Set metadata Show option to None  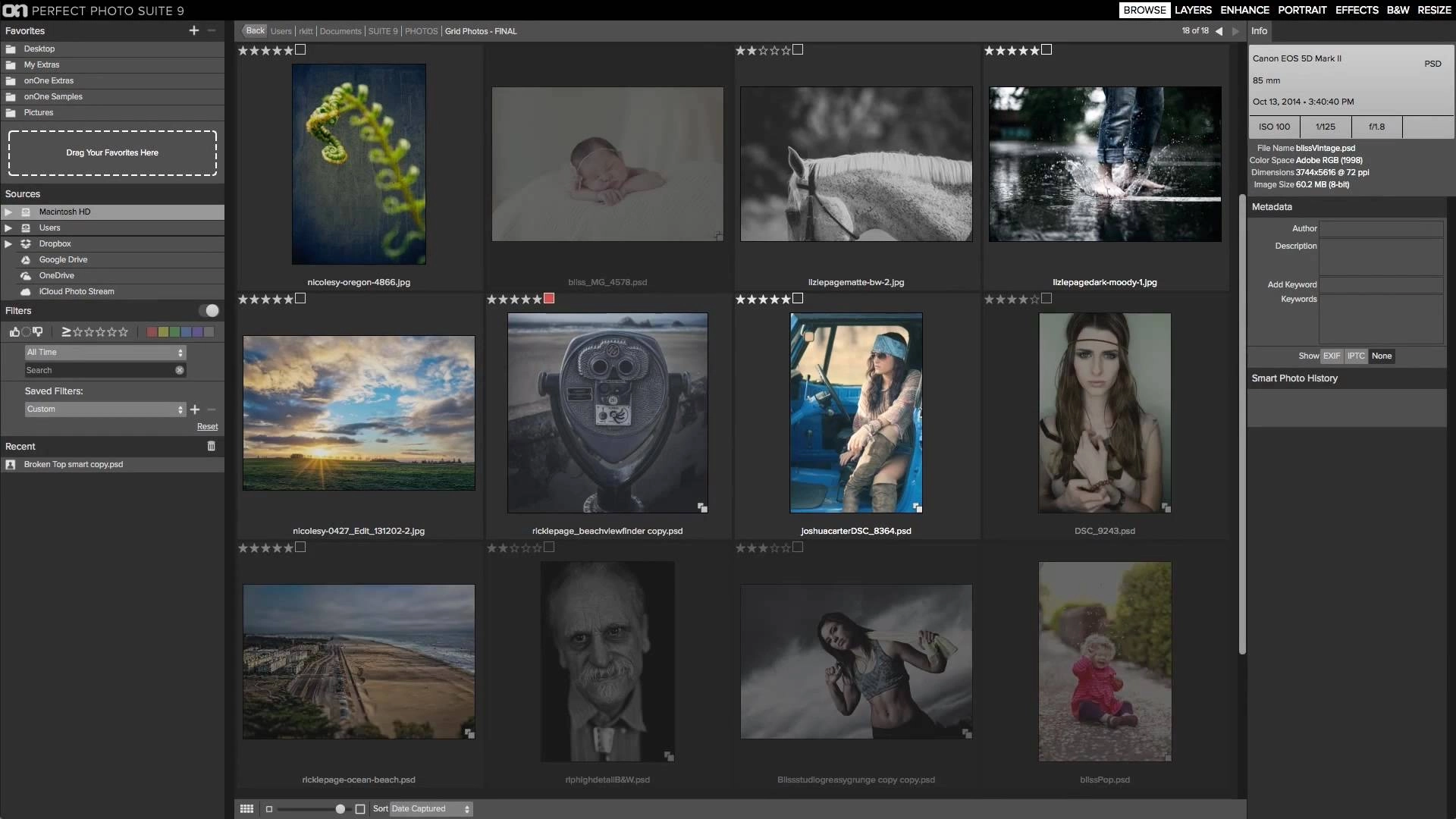1382,356
